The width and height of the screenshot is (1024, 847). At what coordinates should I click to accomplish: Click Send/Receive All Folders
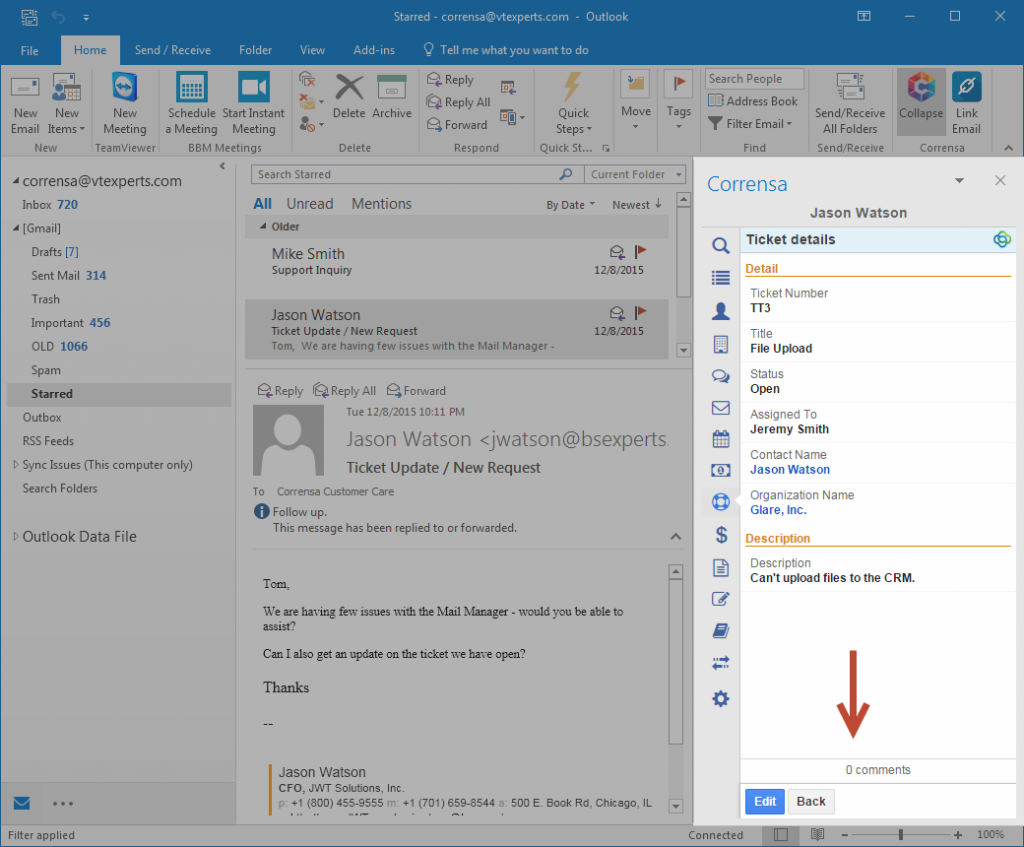coord(850,104)
